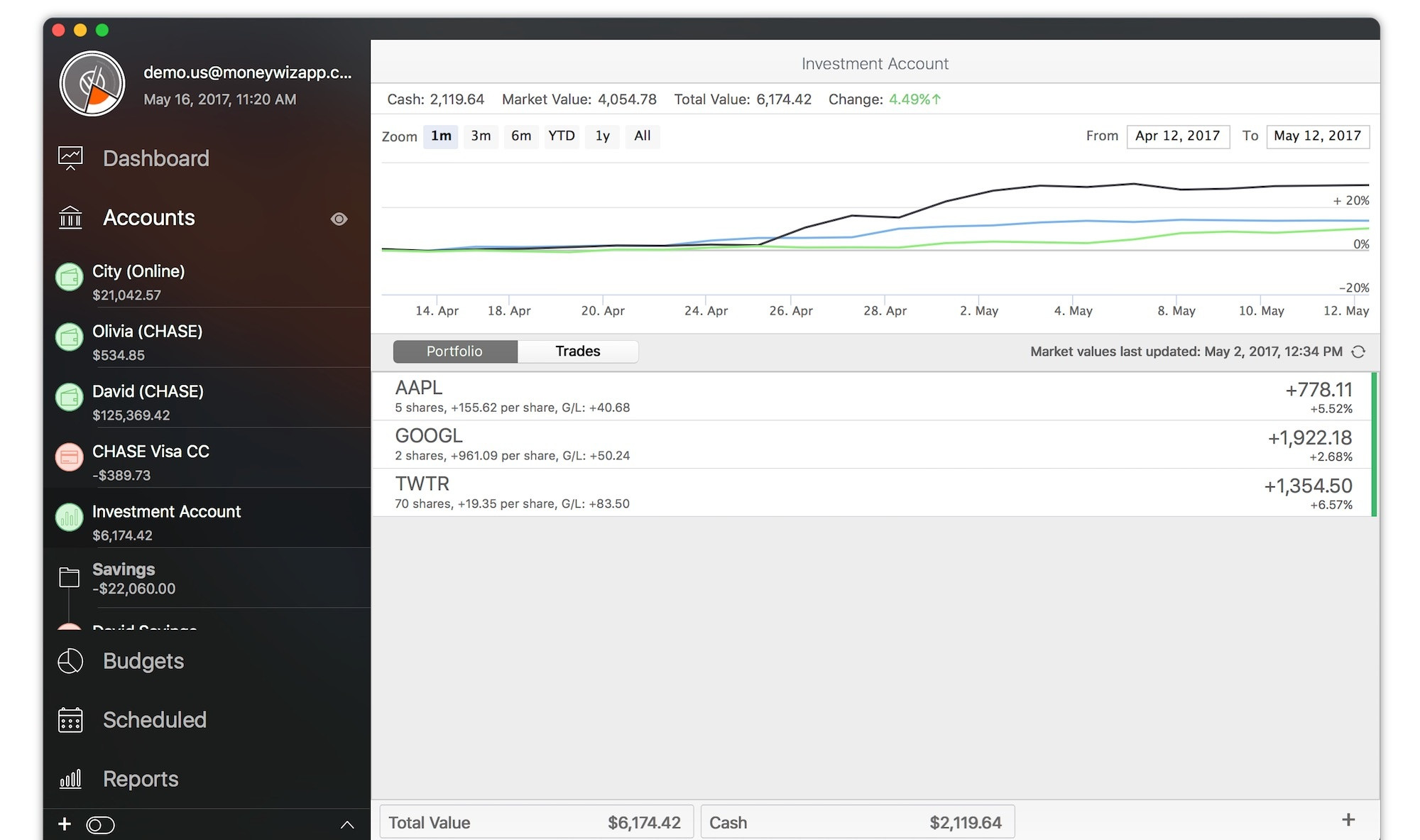This screenshot has height=840, width=1420.
Task: Click the Budgets icon in sidebar
Action: (70, 660)
